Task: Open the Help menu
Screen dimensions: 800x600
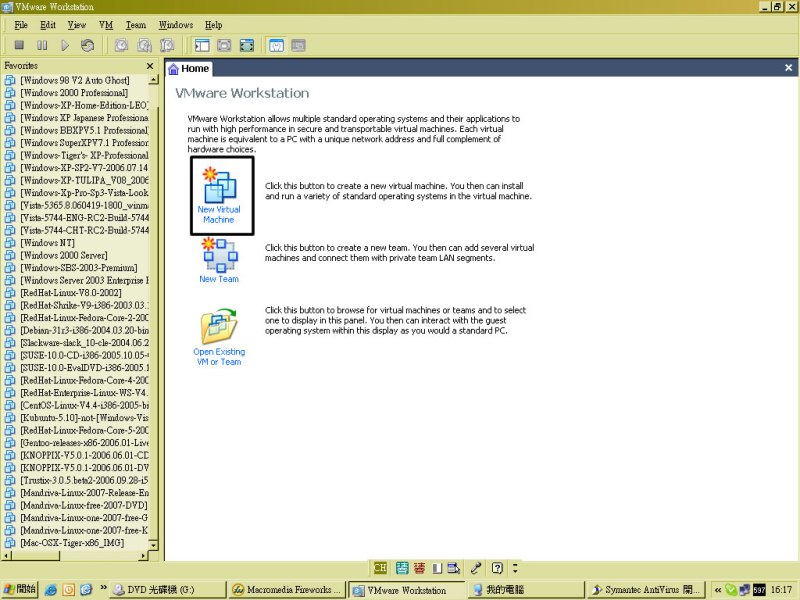Action: (213, 25)
